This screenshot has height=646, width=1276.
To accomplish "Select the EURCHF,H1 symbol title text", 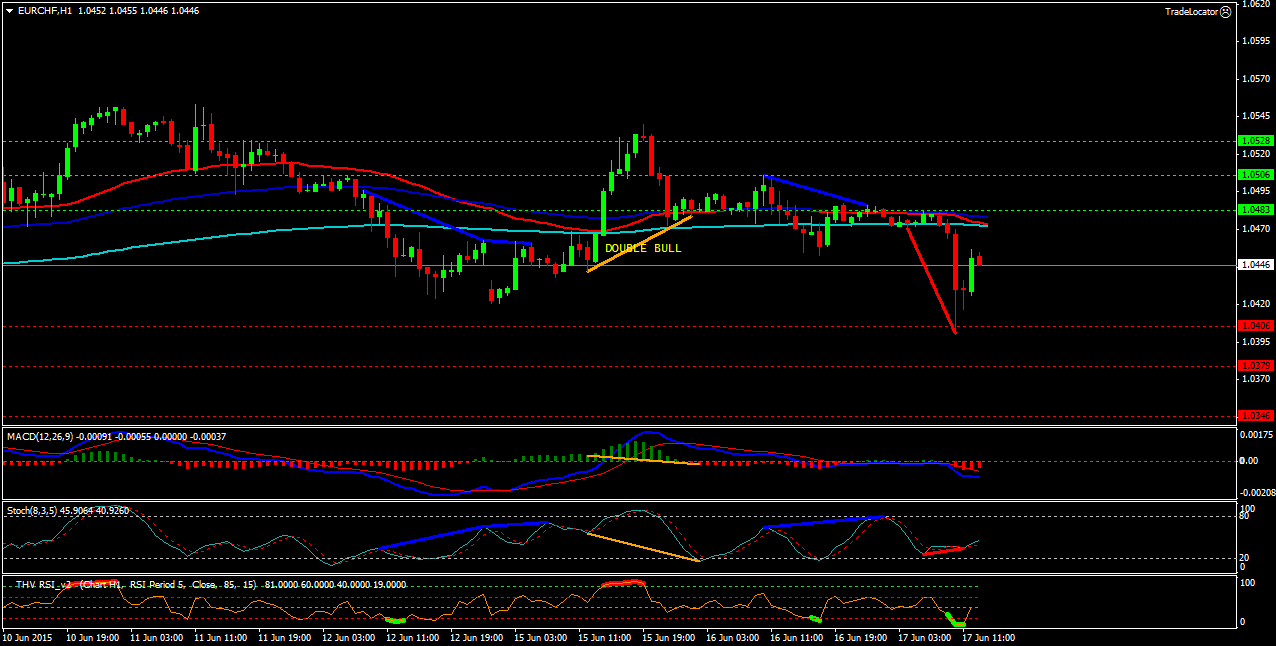I will point(46,10).
